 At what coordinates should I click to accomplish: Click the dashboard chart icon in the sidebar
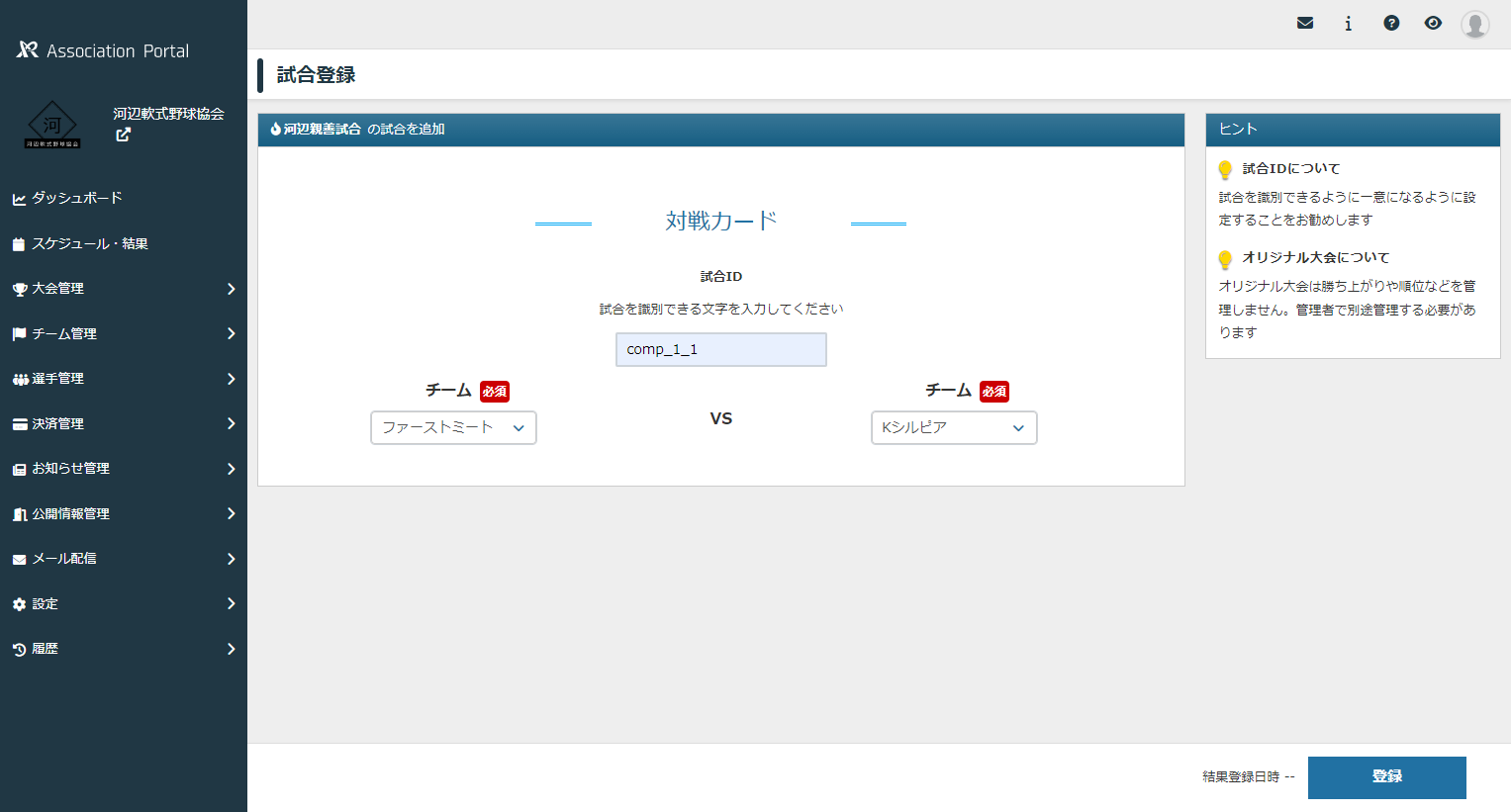(x=20, y=198)
